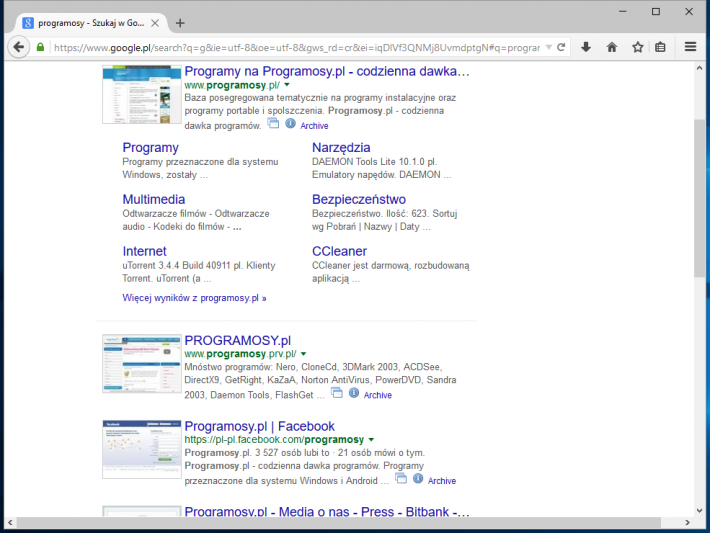Open the dropdown arrow next to the facebook.com/programosy URL
The image size is (710, 533).
(x=371, y=439)
